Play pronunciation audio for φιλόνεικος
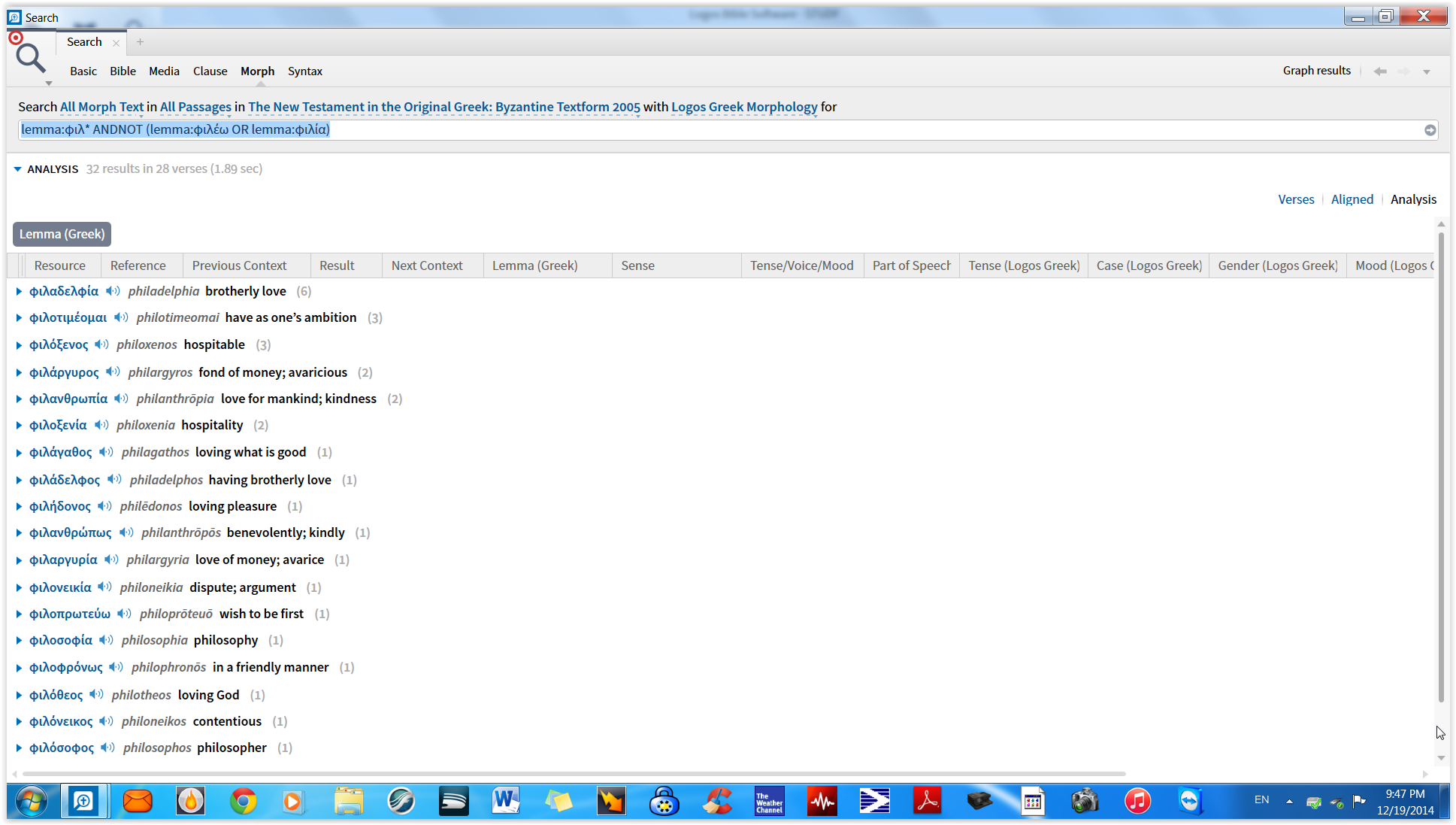The width and height of the screenshot is (1456, 825). click(x=106, y=721)
